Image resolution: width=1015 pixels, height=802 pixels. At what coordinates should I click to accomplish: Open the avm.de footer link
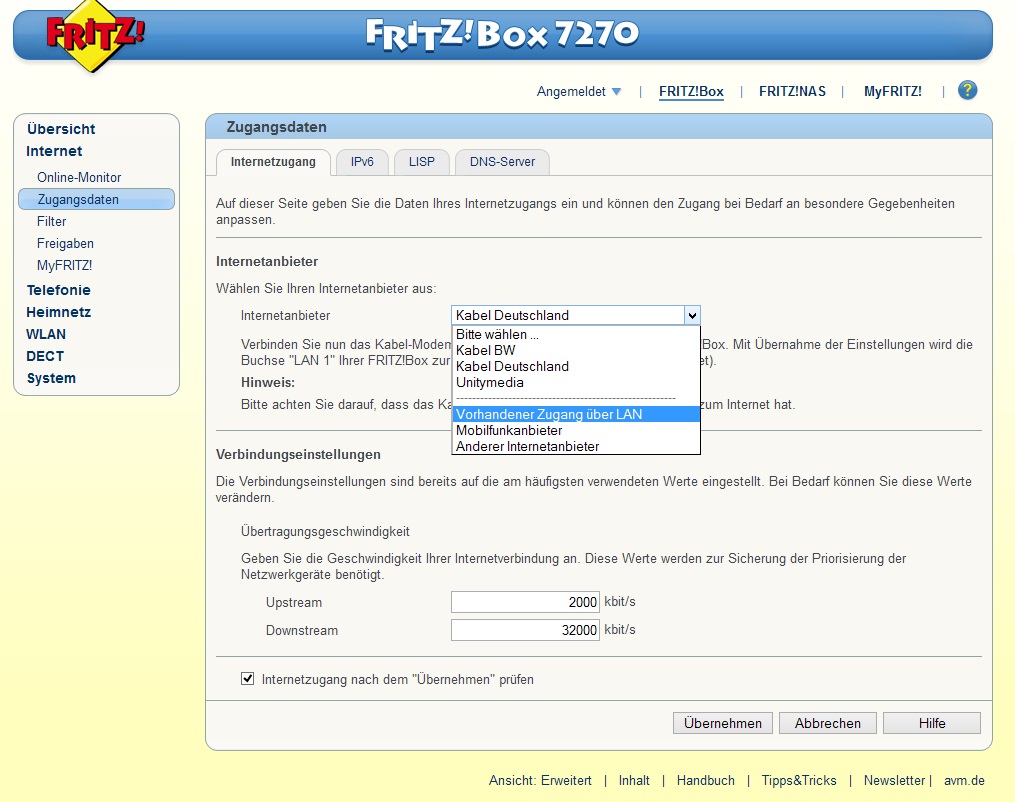click(964, 781)
